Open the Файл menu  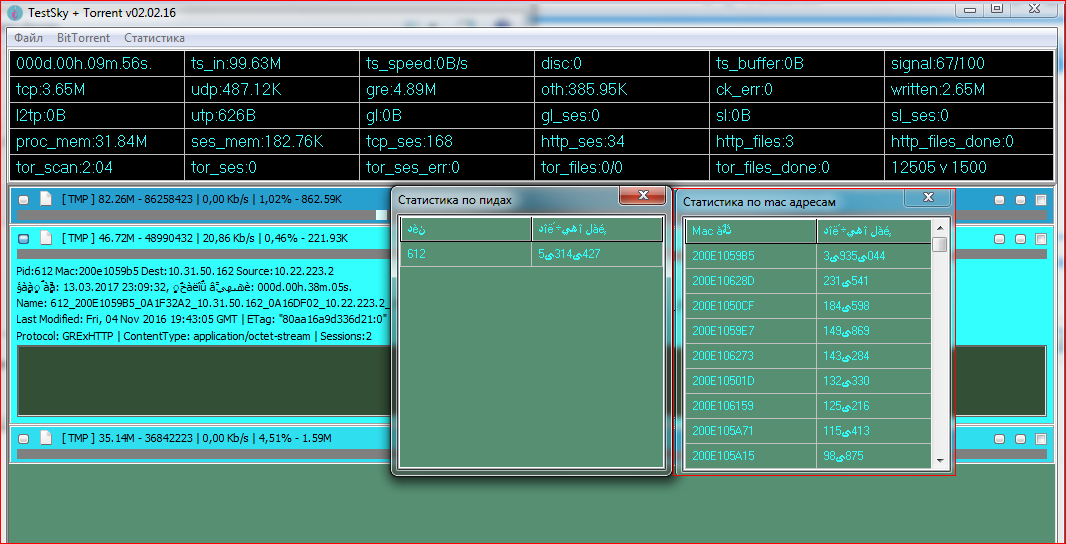(x=28, y=38)
